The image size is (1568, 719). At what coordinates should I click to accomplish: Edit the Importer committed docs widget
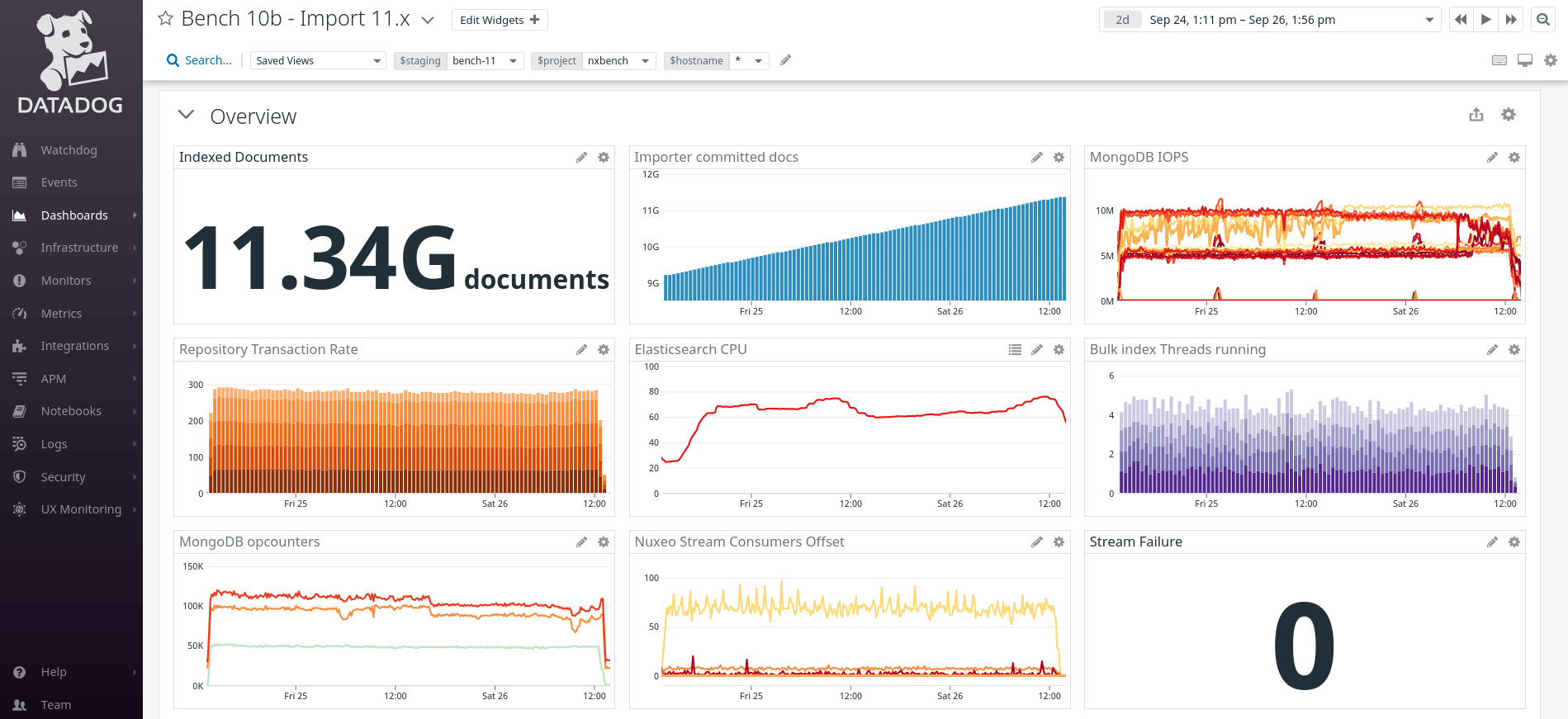1037,157
